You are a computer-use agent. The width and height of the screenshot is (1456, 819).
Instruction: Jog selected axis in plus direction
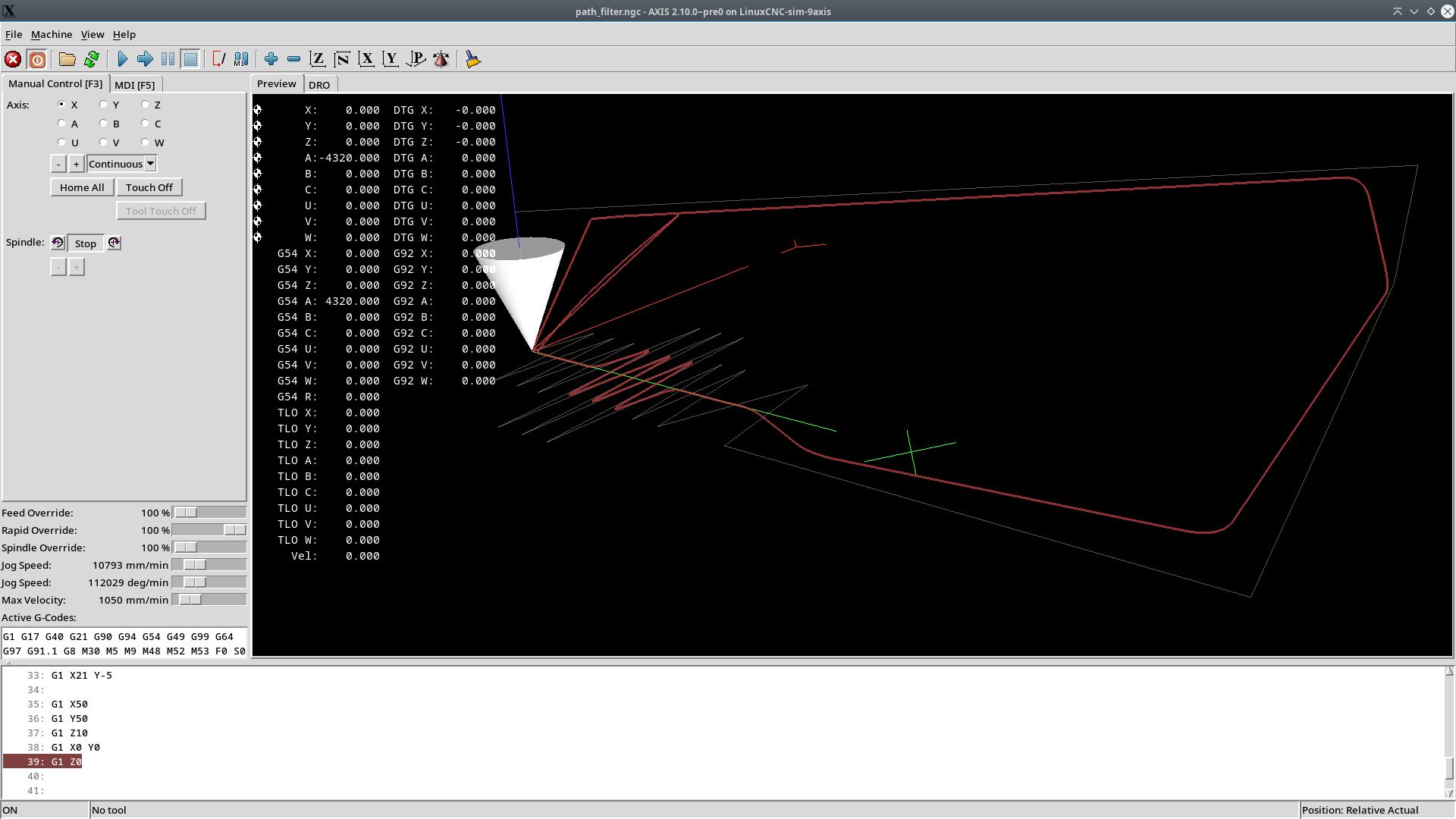pos(76,164)
